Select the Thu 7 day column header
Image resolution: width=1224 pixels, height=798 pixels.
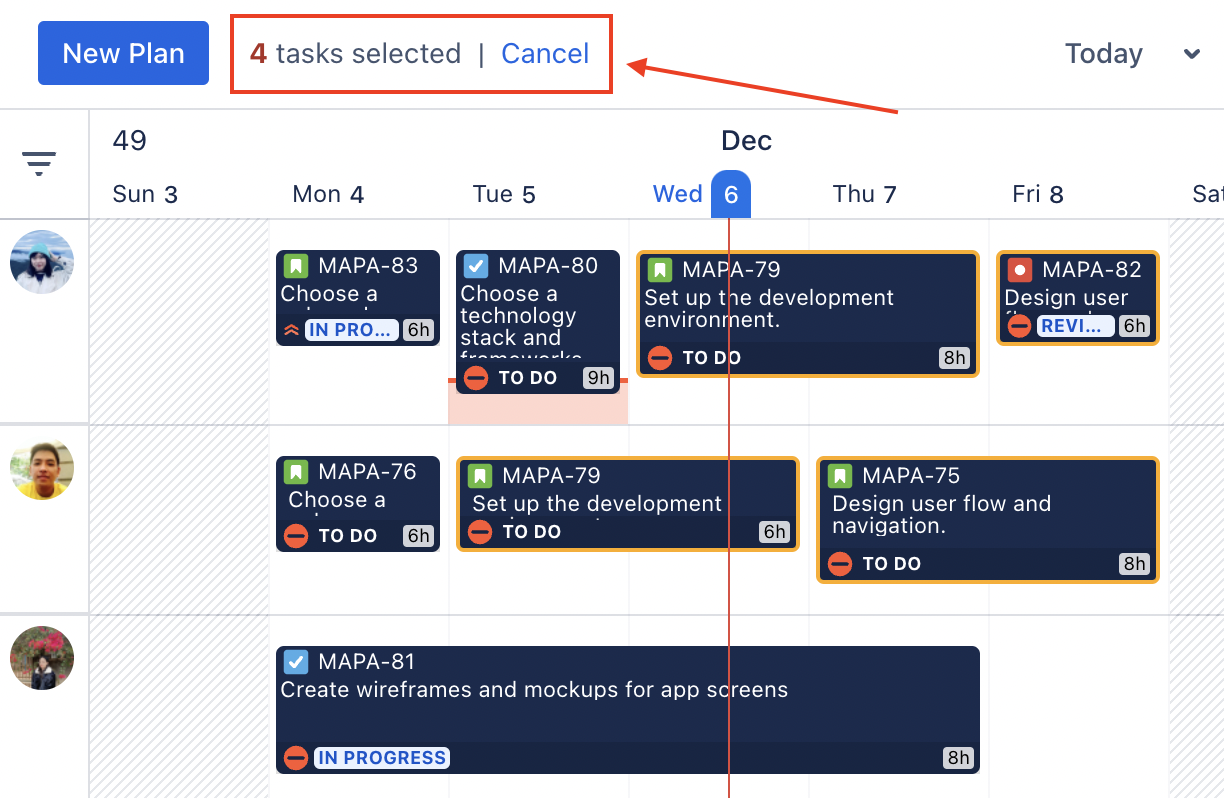coord(864,194)
